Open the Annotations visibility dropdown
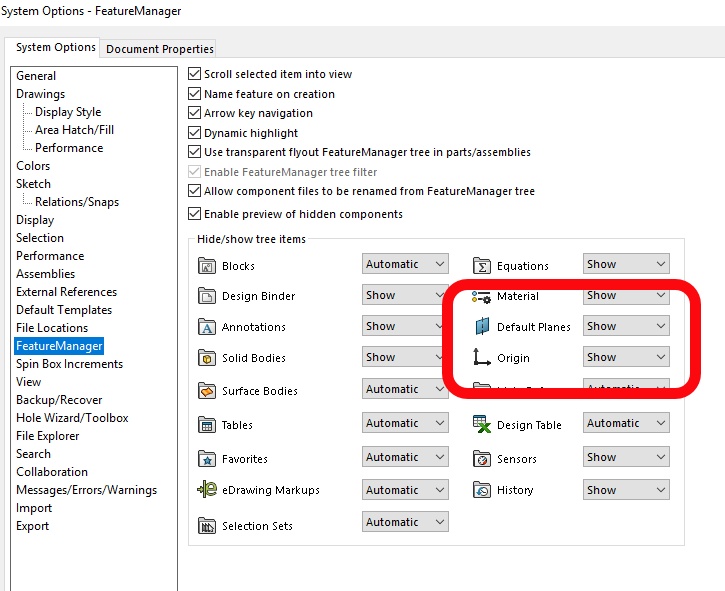Viewport: 725px width, 591px height. tap(405, 326)
